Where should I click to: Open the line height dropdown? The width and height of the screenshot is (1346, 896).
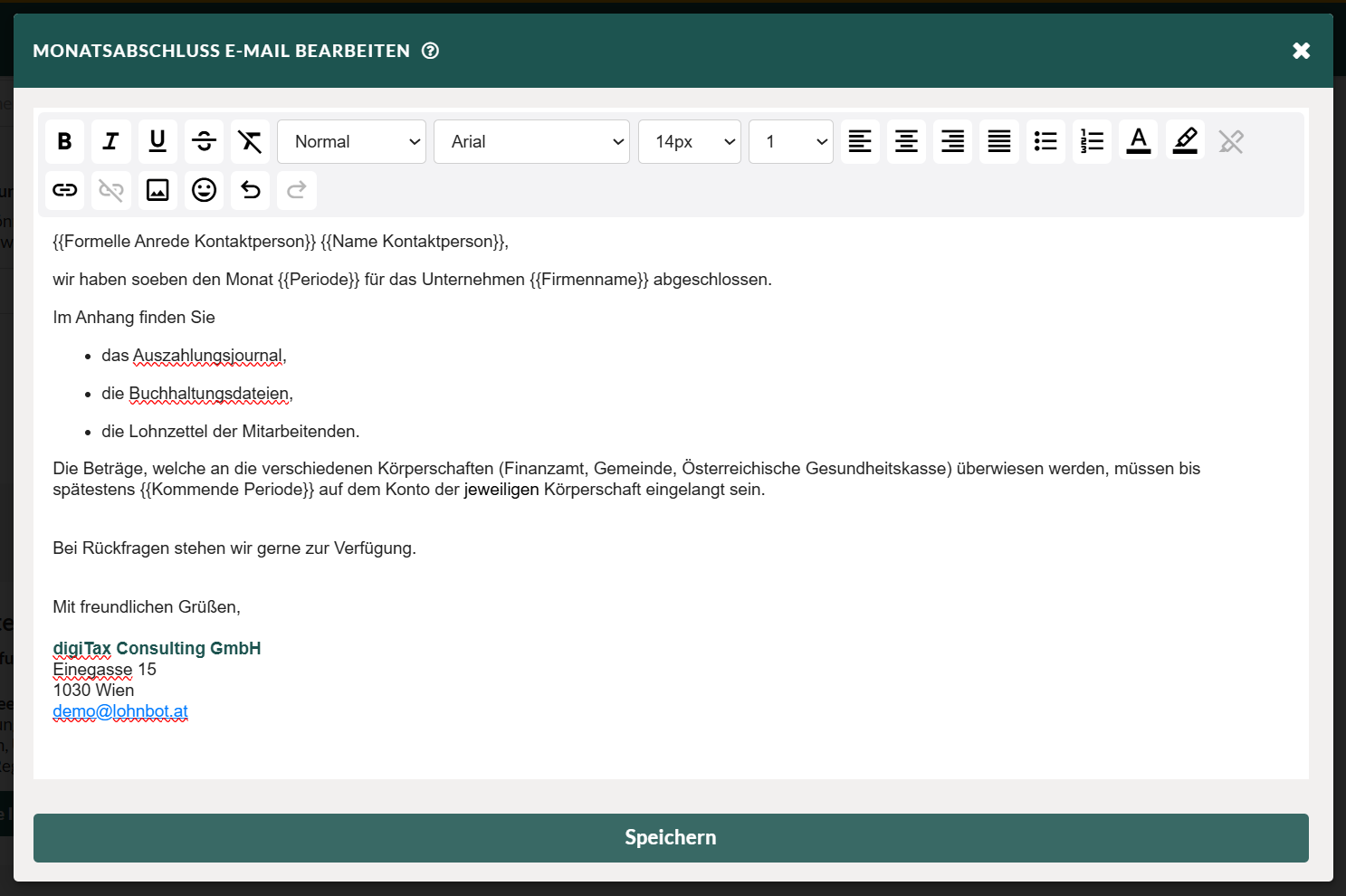click(x=791, y=141)
